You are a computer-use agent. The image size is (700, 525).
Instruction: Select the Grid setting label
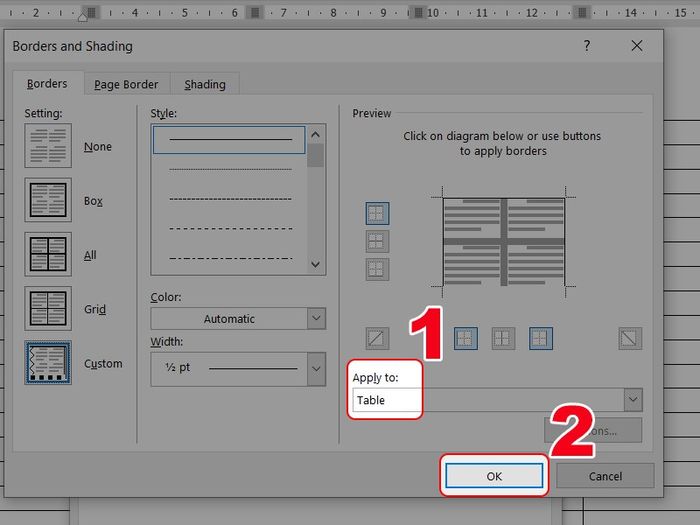95,309
